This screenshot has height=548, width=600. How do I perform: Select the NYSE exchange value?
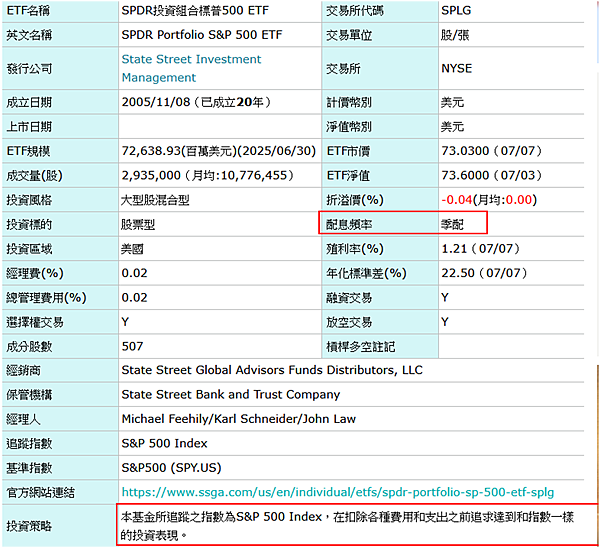456,68
